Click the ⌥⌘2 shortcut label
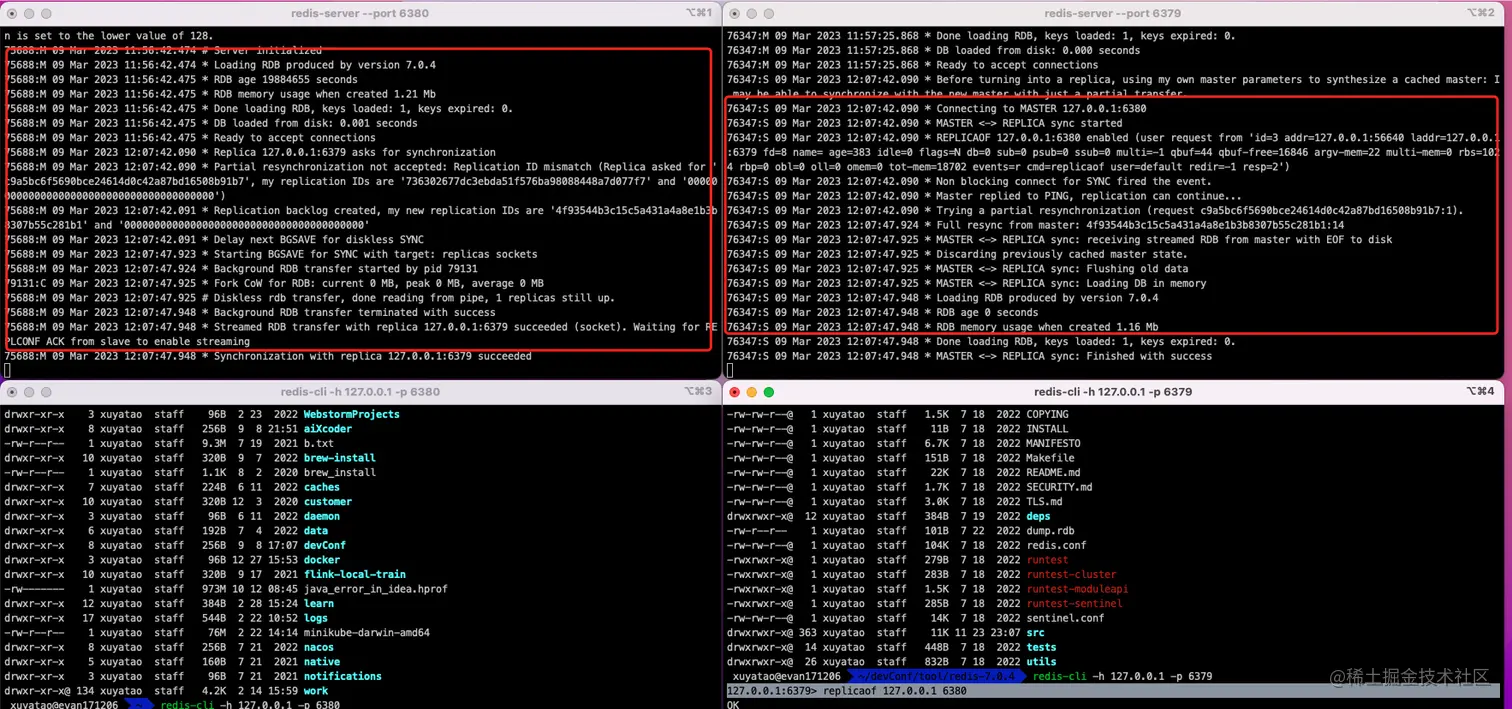 point(1480,13)
